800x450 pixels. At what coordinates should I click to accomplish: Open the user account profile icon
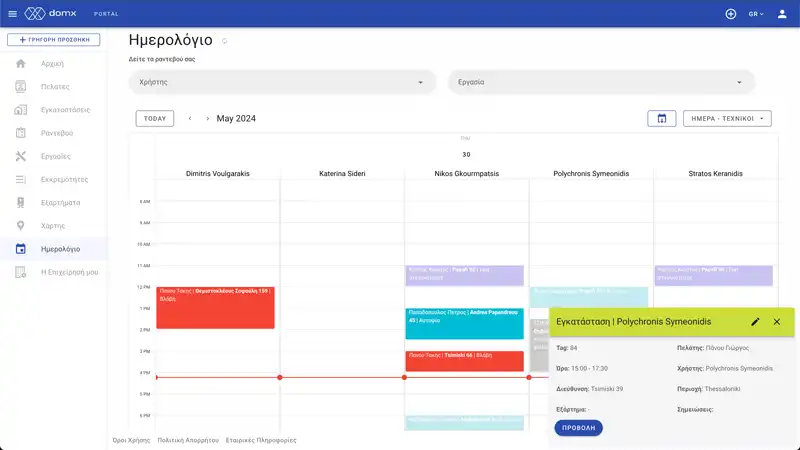pyautogui.click(x=783, y=14)
